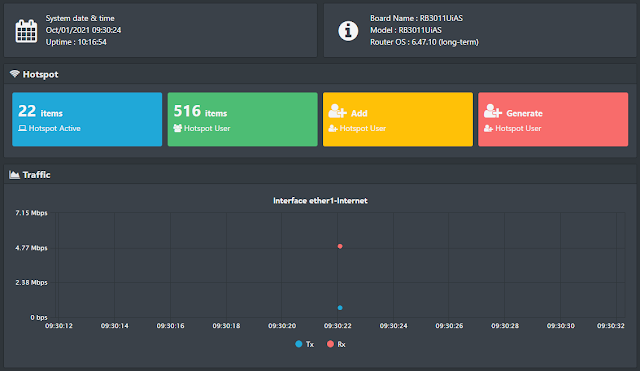Viewport: 640px width, 371px height.
Task: Click the Hotspot section heading
Action: pyautogui.click(x=40, y=74)
